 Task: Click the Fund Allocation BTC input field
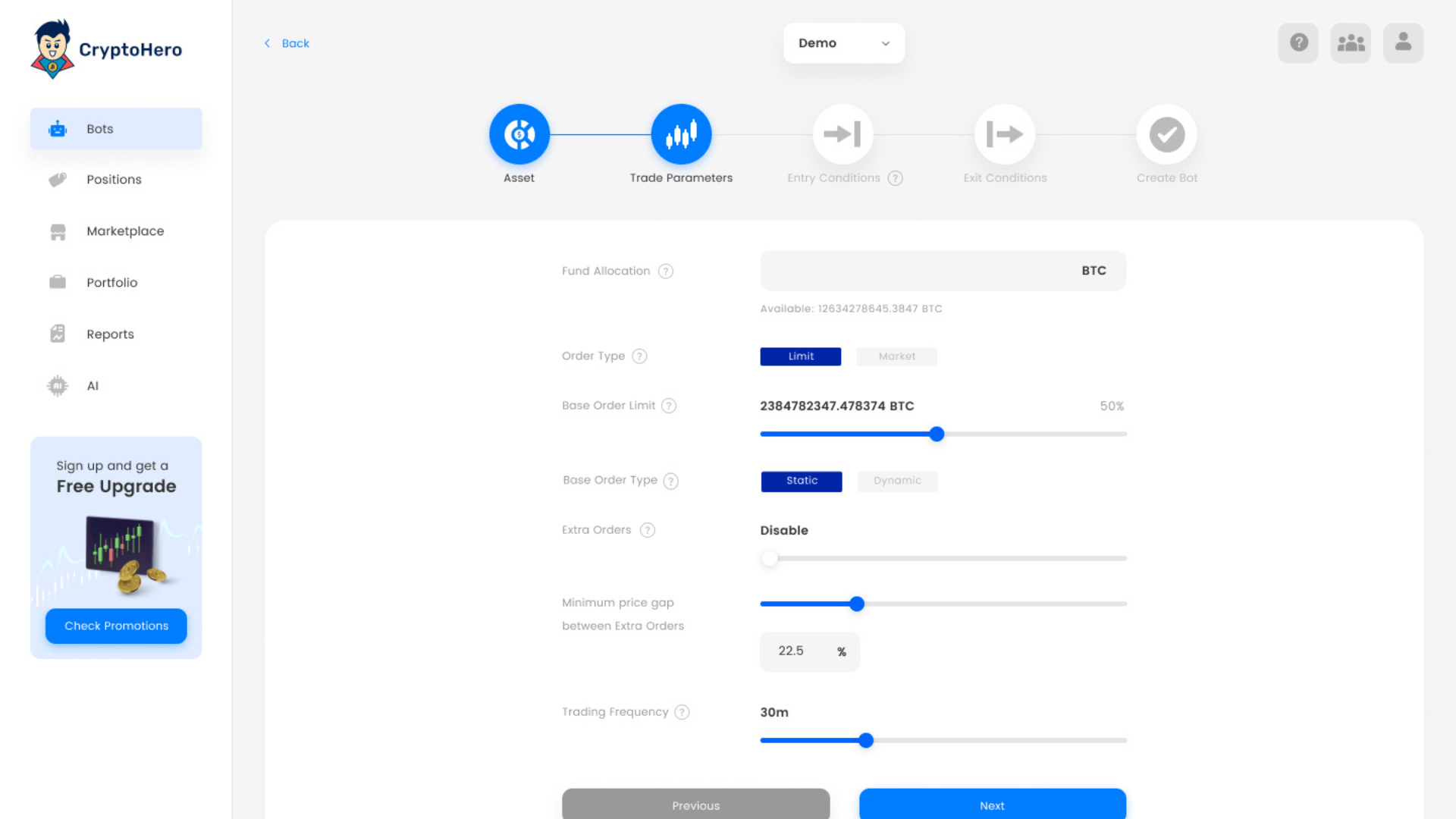tap(918, 271)
